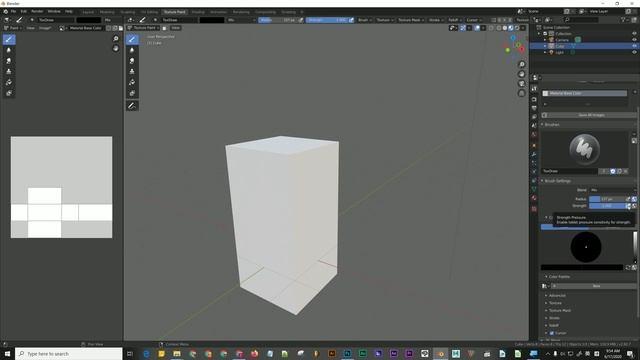This screenshot has height=360, width=640.
Task: Select the Fill tool in the image editor toolbar
Action: 9,82
